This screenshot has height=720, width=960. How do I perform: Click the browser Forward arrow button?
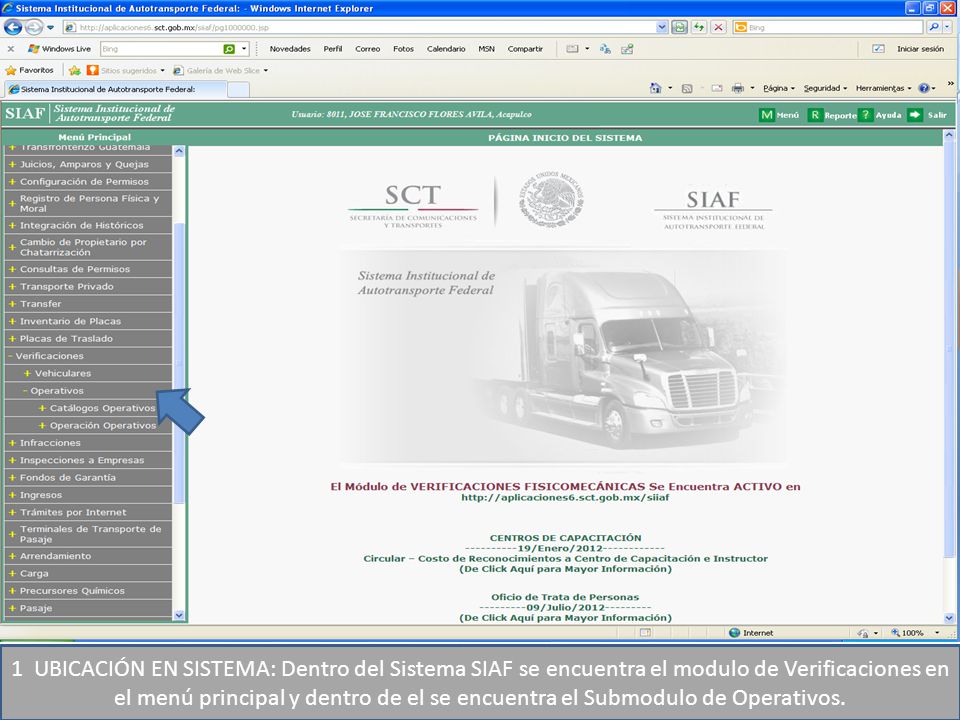(34, 28)
